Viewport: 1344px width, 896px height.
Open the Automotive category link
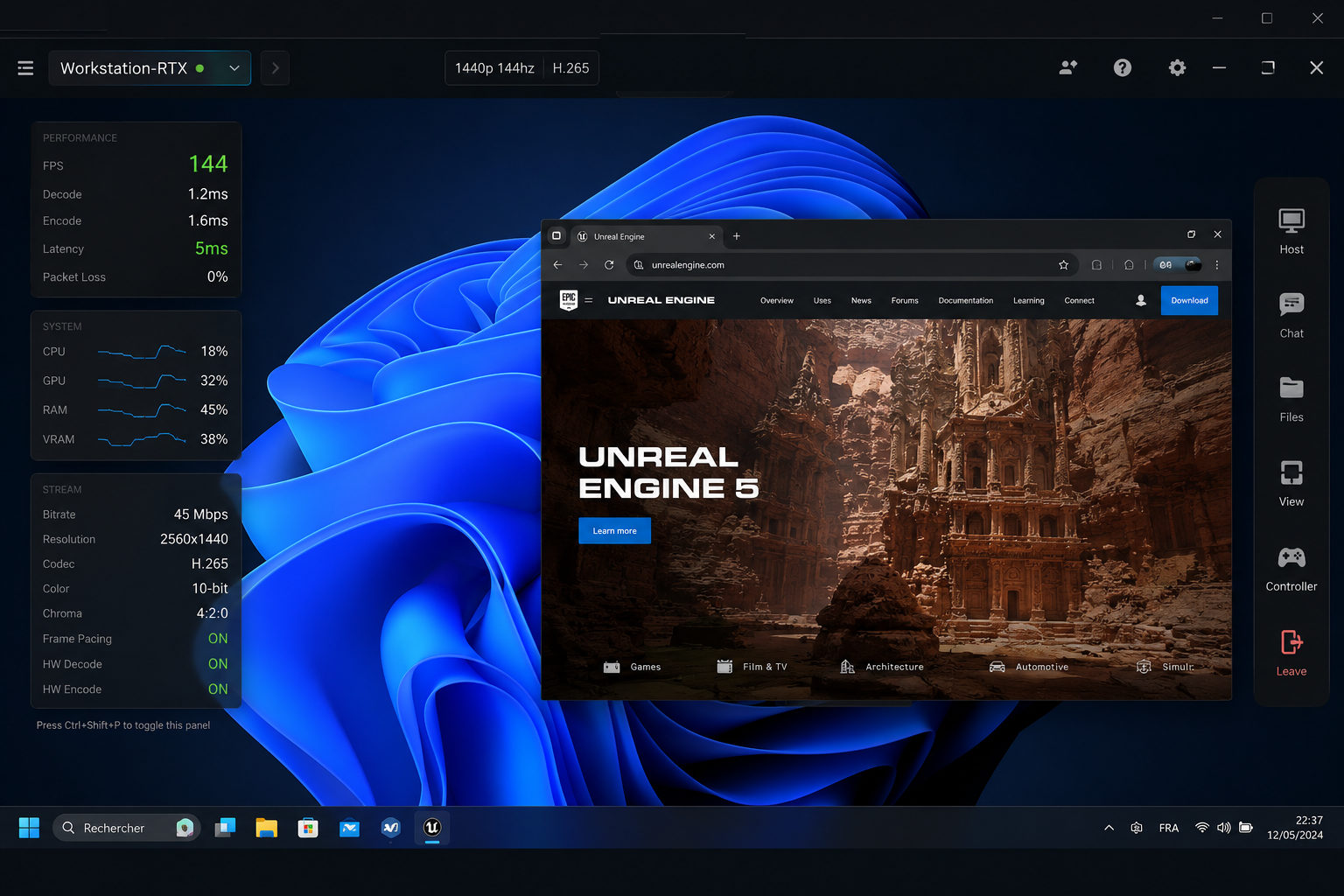[x=1029, y=667]
